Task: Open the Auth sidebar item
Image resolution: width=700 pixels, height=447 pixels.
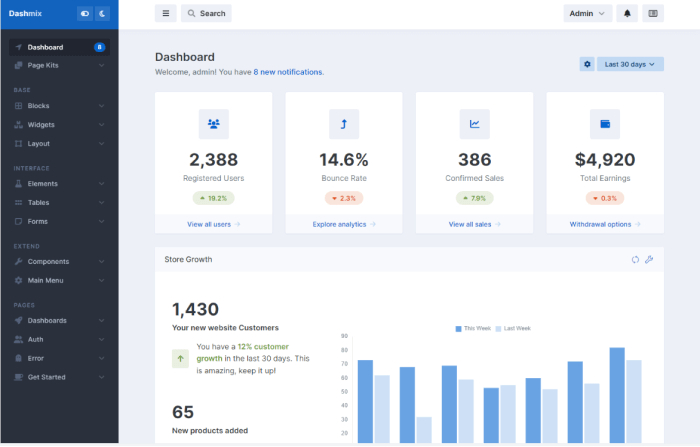Action: point(59,339)
